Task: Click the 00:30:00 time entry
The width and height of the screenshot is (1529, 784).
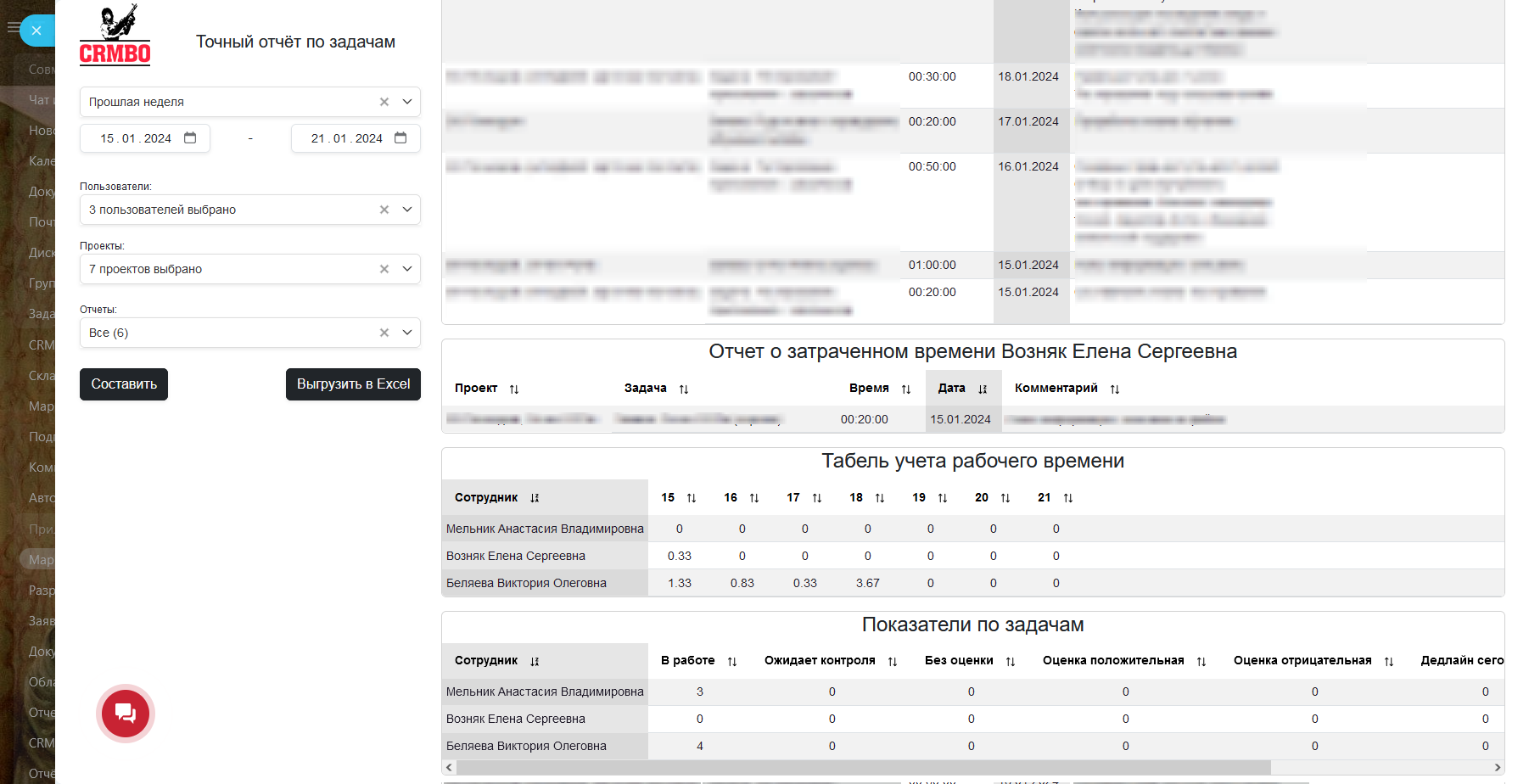Action: (x=933, y=76)
